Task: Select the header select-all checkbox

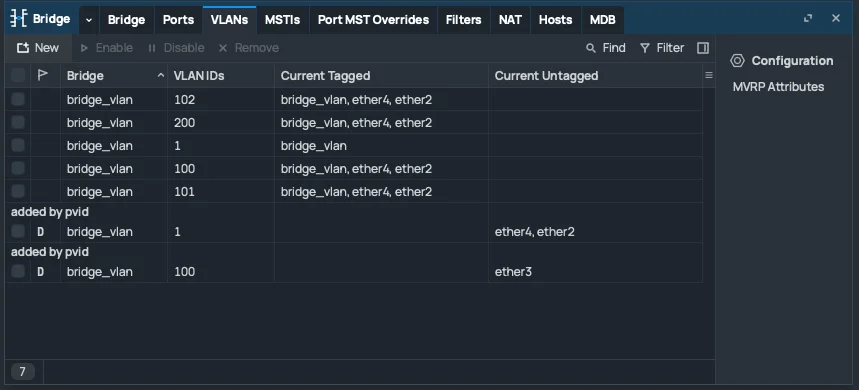Action: pyautogui.click(x=18, y=75)
